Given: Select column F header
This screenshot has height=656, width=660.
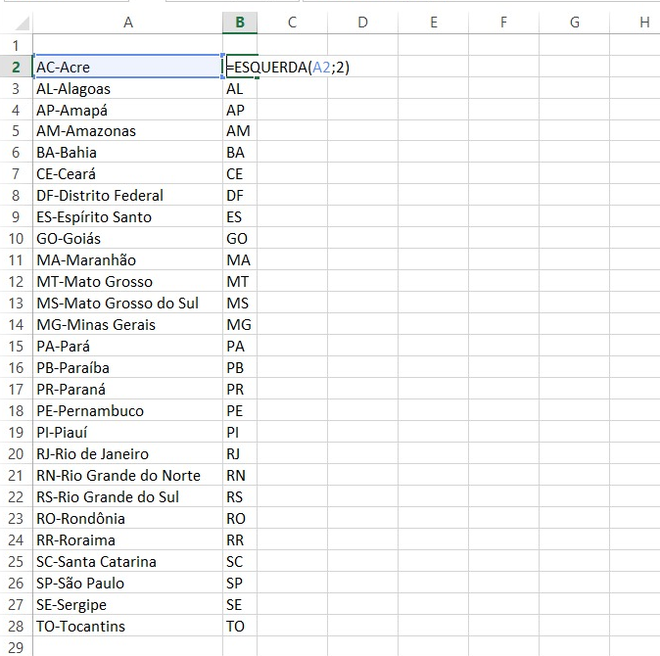Looking at the screenshot, I should coord(503,22).
